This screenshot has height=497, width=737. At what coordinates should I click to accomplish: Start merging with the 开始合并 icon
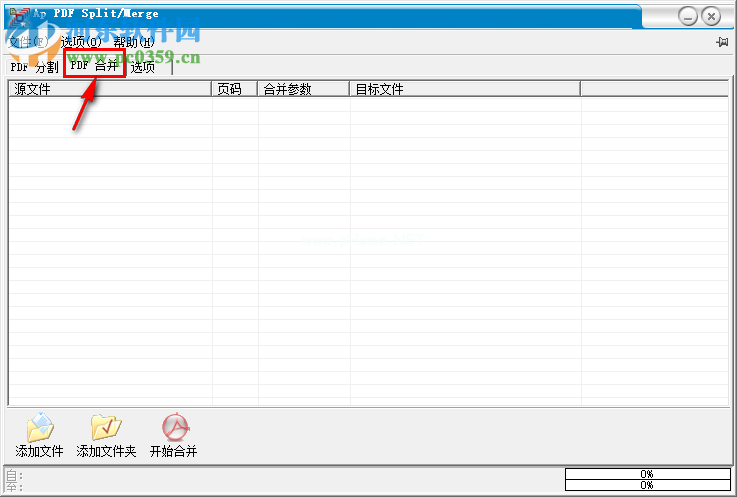(175, 427)
